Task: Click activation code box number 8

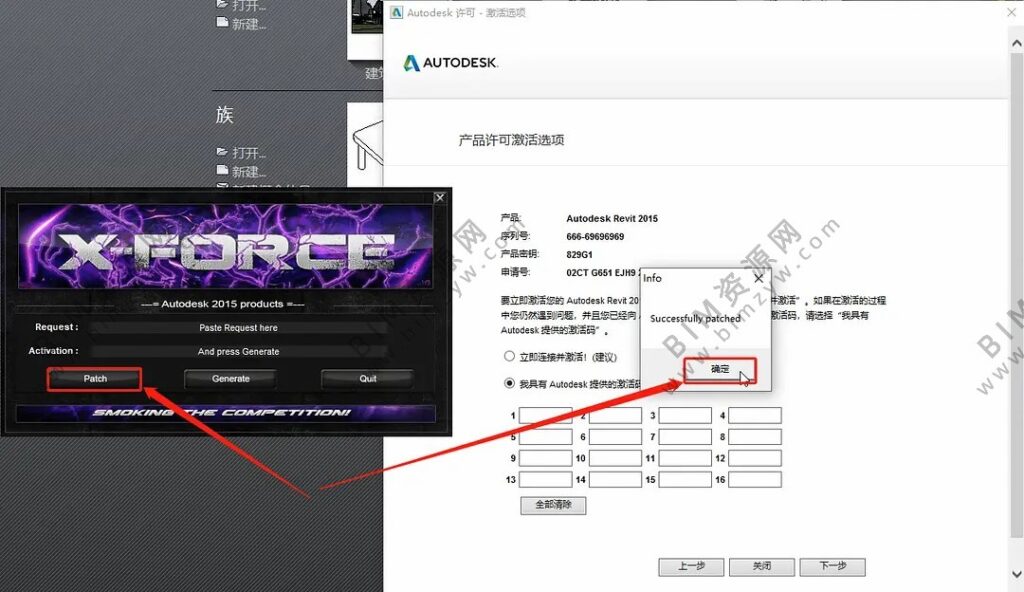Action: [x=755, y=436]
